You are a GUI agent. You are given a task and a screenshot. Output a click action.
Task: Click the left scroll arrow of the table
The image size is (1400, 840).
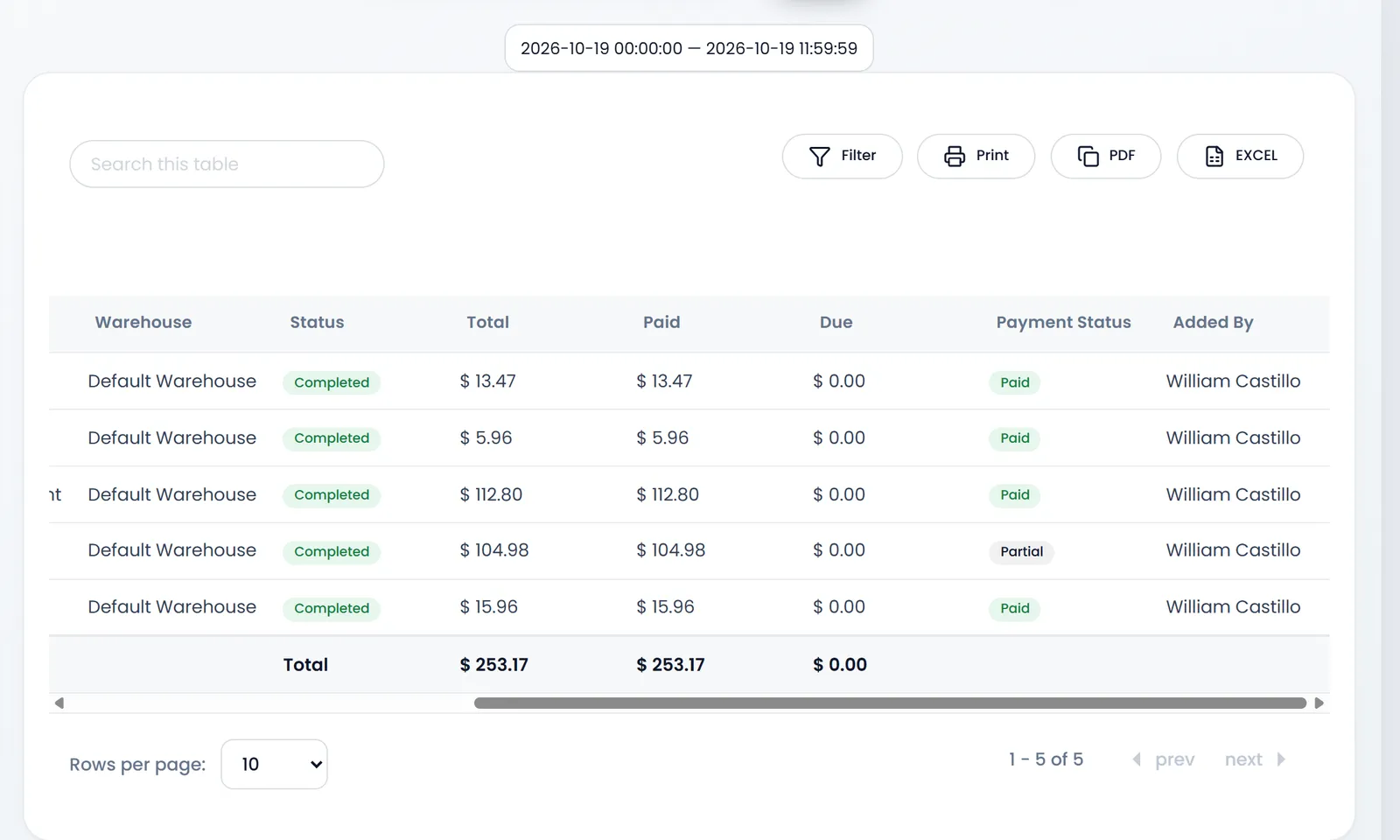(x=59, y=703)
